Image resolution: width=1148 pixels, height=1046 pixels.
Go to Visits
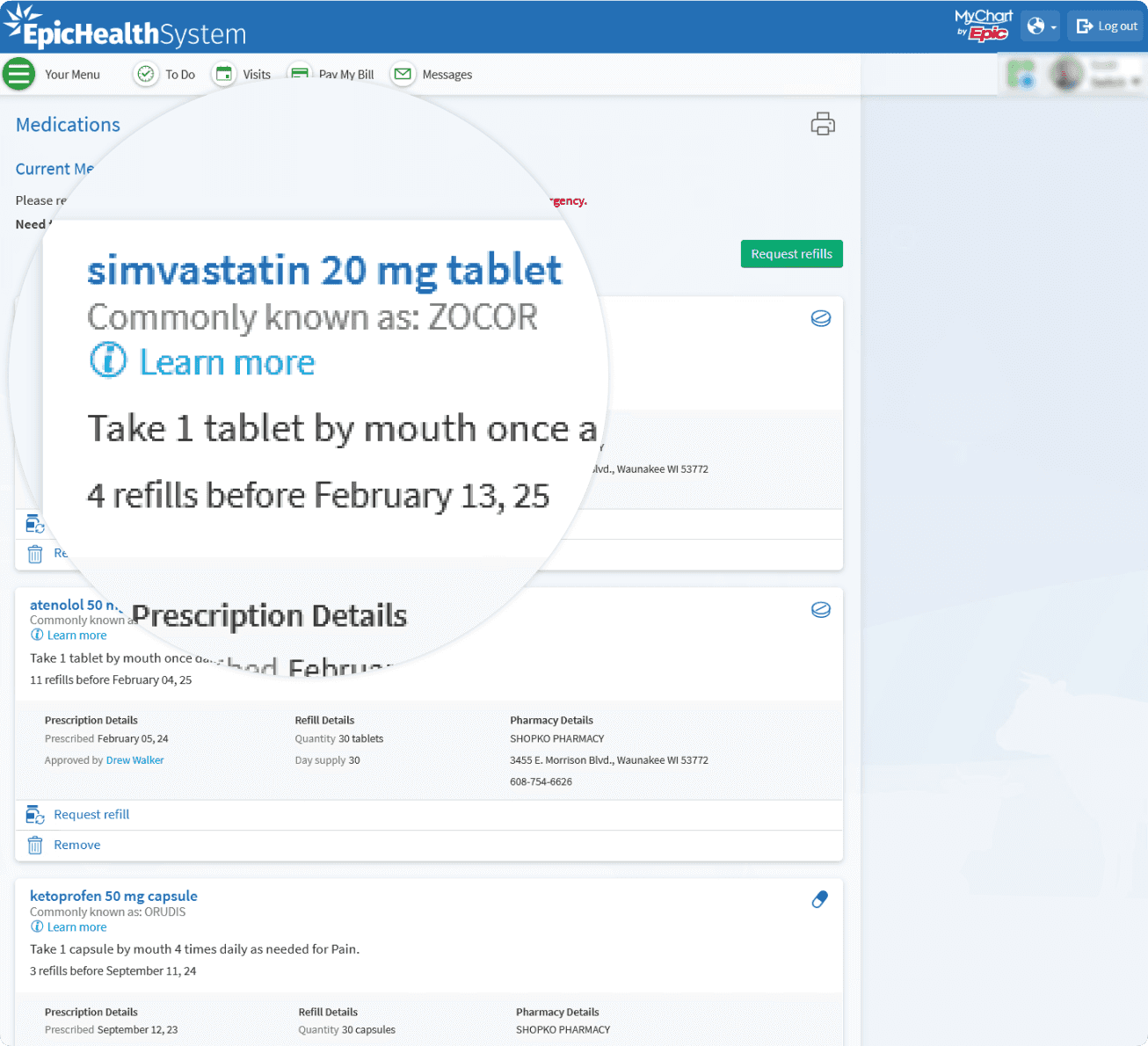point(257,75)
